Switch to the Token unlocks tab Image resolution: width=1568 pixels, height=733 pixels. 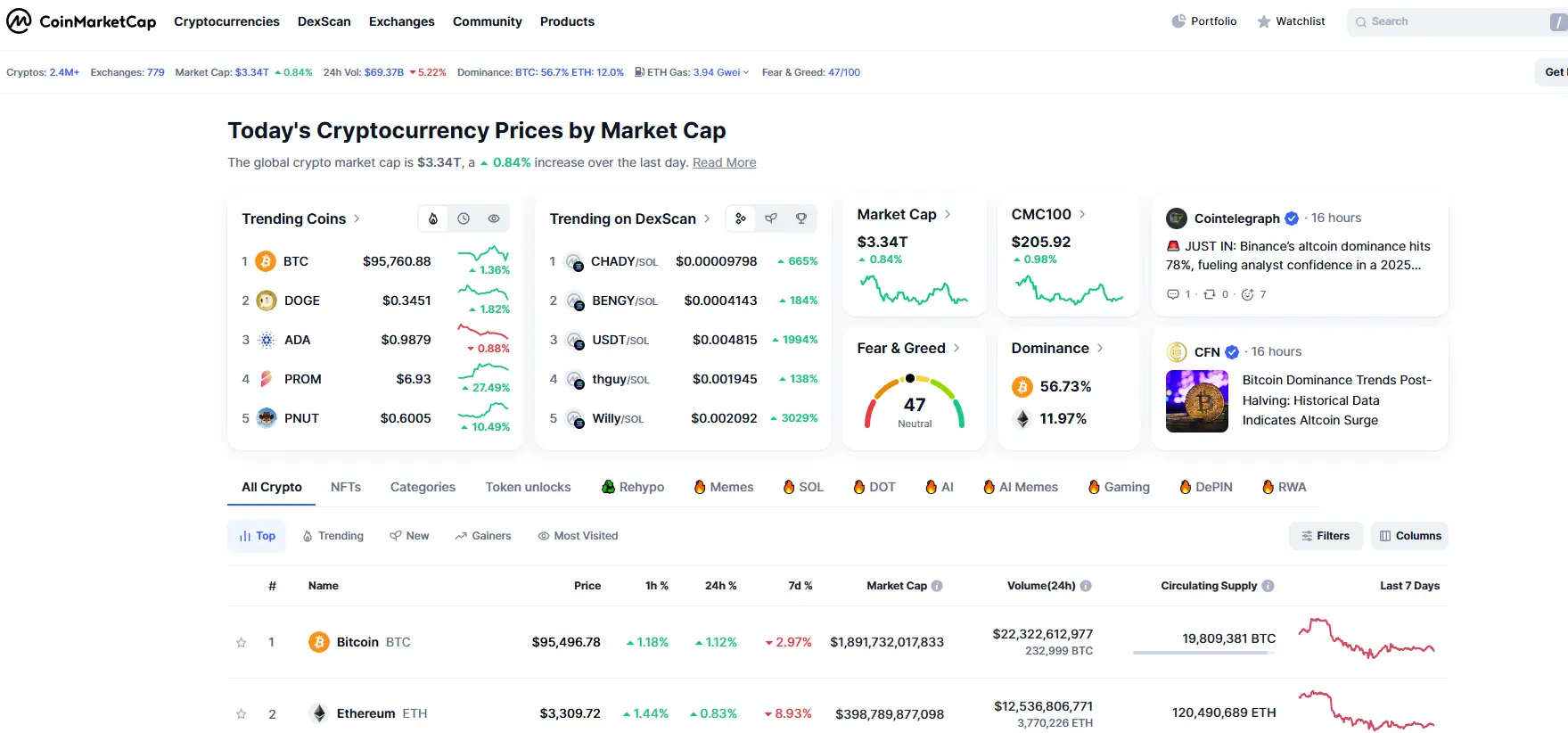tap(528, 487)
